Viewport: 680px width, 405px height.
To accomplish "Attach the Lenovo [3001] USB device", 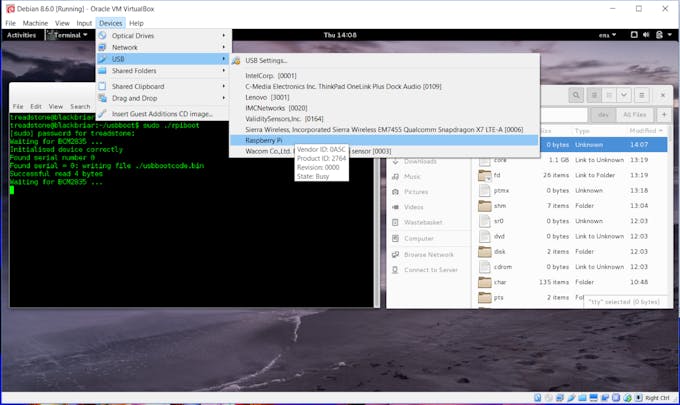I will [x=384, y=97].
